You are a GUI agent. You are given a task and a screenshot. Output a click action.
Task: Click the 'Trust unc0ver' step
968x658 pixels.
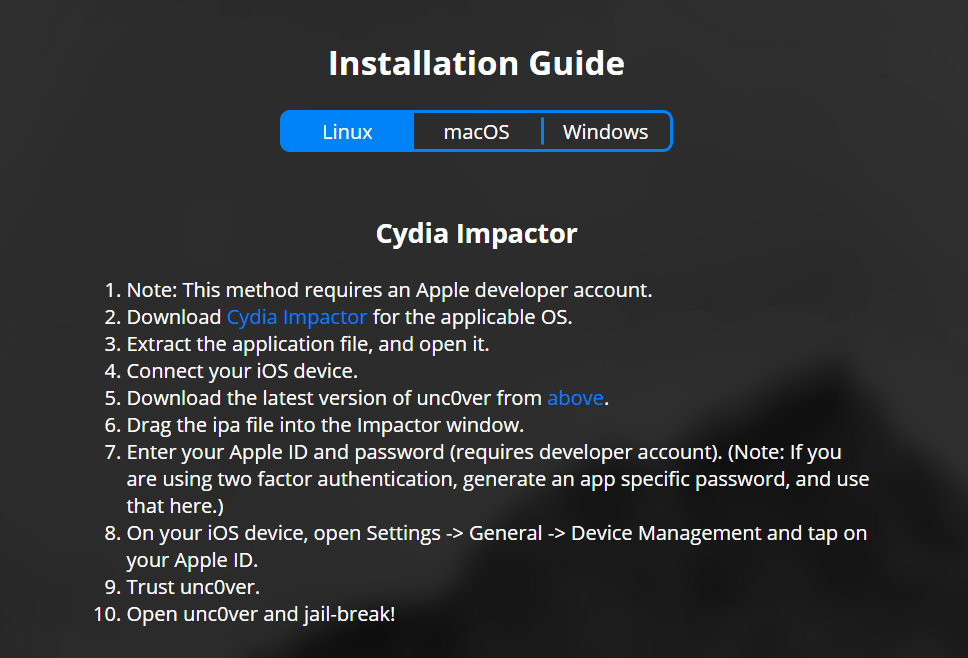click(x=193, y=587)
